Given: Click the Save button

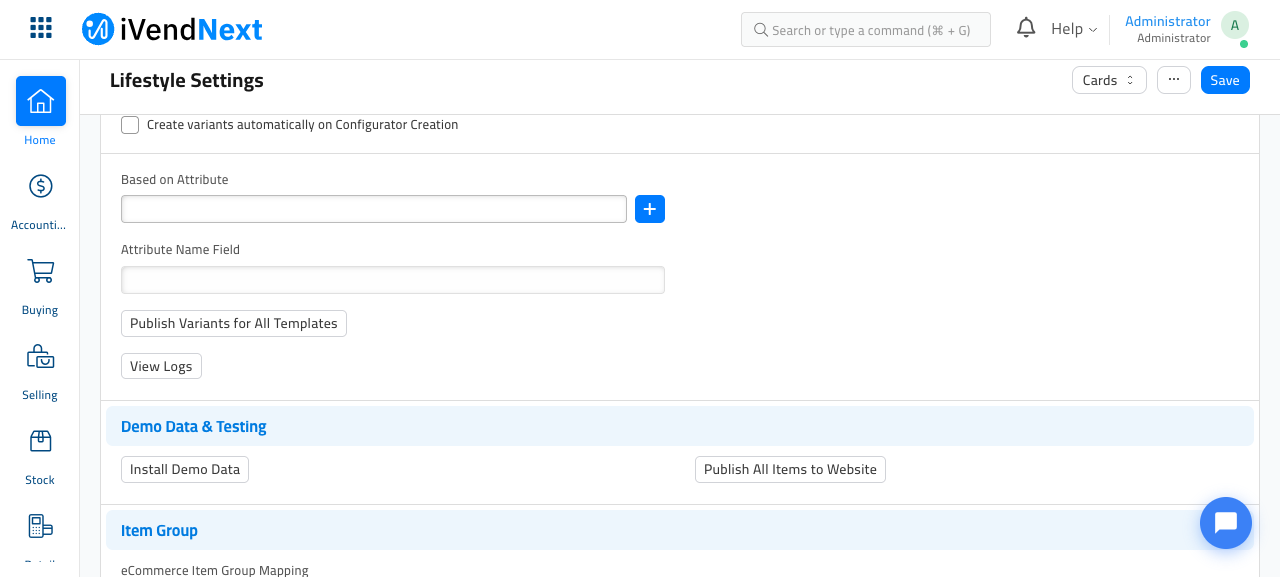Looking at the screenshot, I should click(1225, 80).
